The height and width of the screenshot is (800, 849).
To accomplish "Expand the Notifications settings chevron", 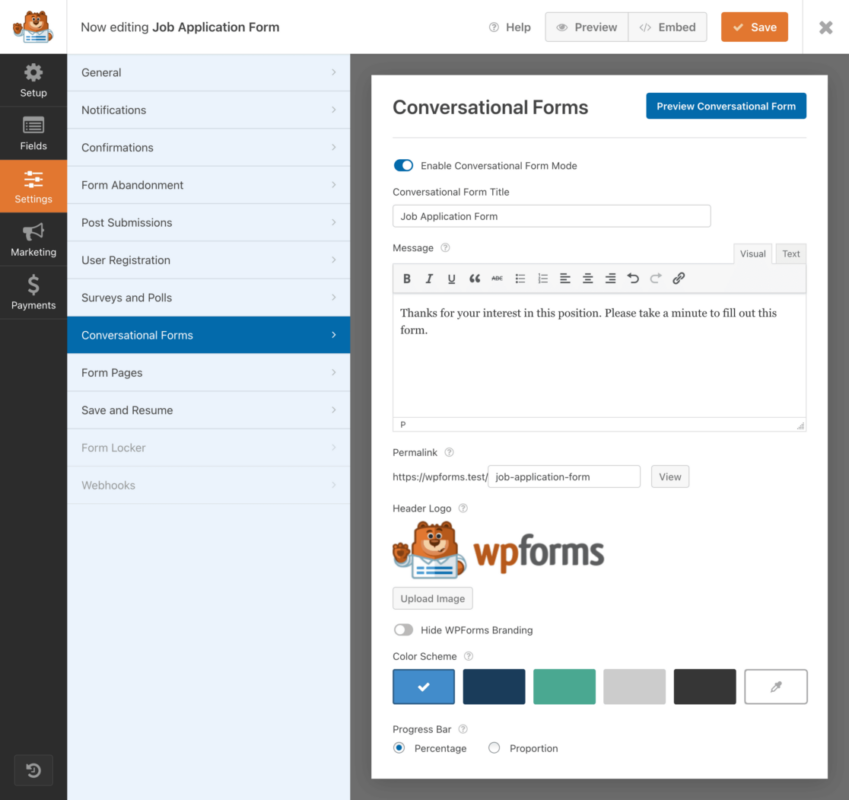I will pyautogui.click(x=333, y=110).
